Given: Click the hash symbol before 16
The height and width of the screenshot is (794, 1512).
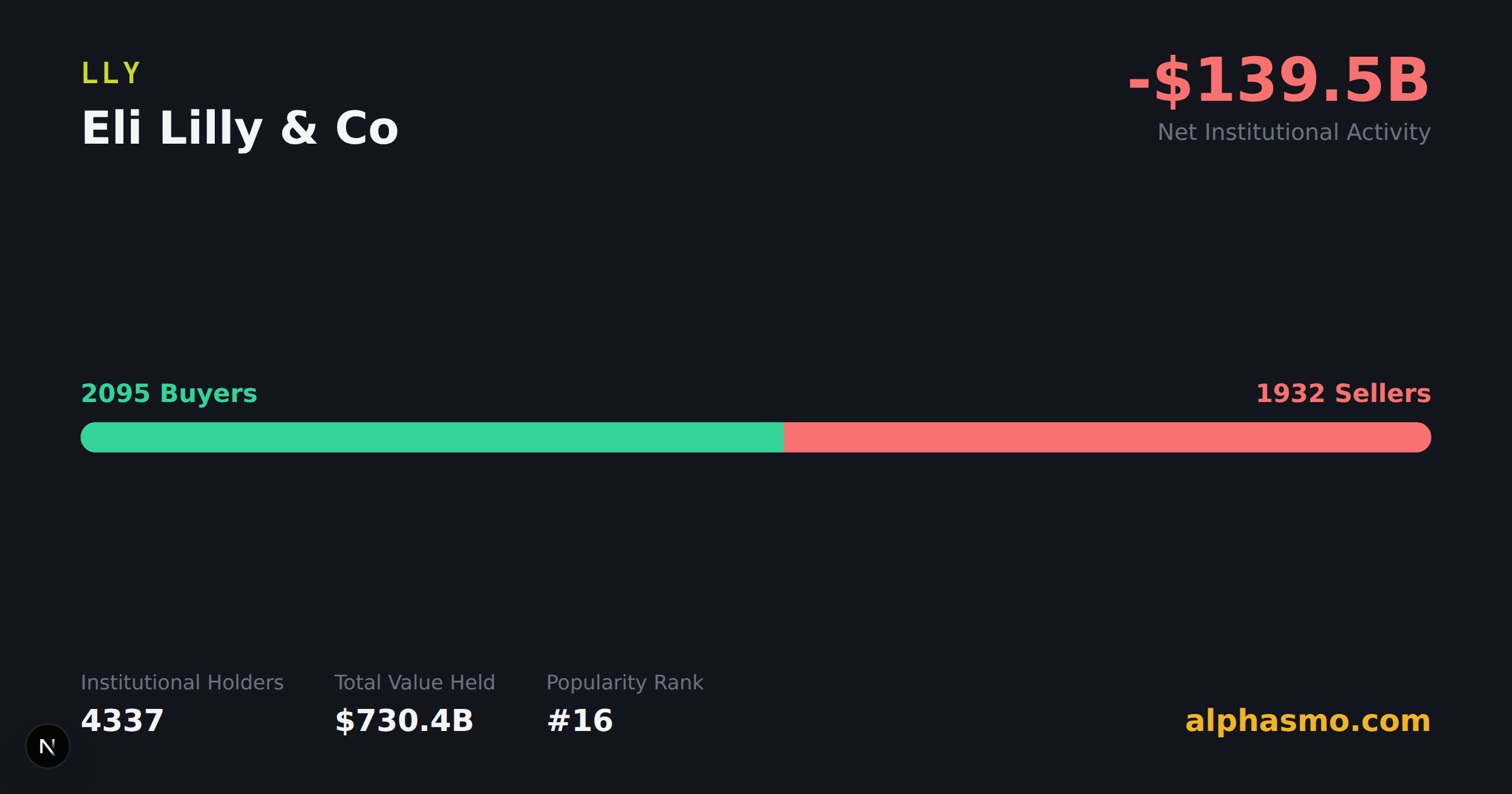Looking at the screenshot, I should 559,720.
